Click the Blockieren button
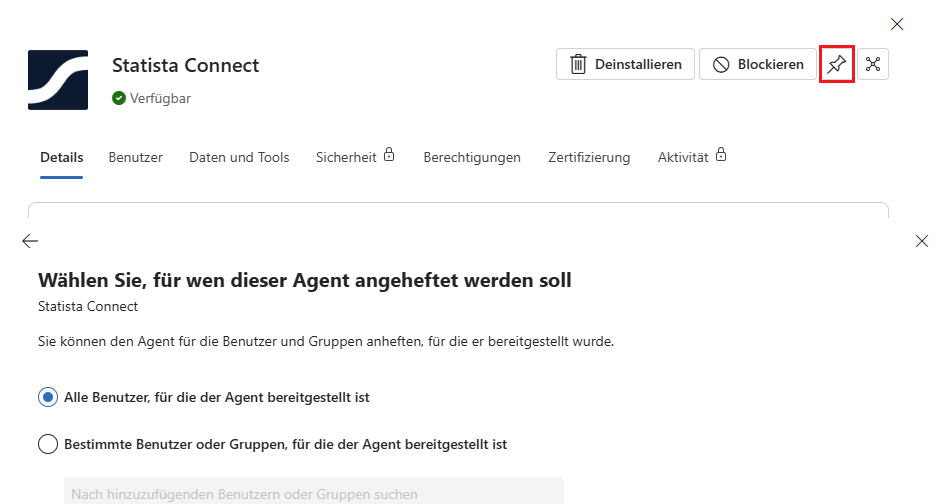This screenshot has width=937, height=504. coord(758,64)
